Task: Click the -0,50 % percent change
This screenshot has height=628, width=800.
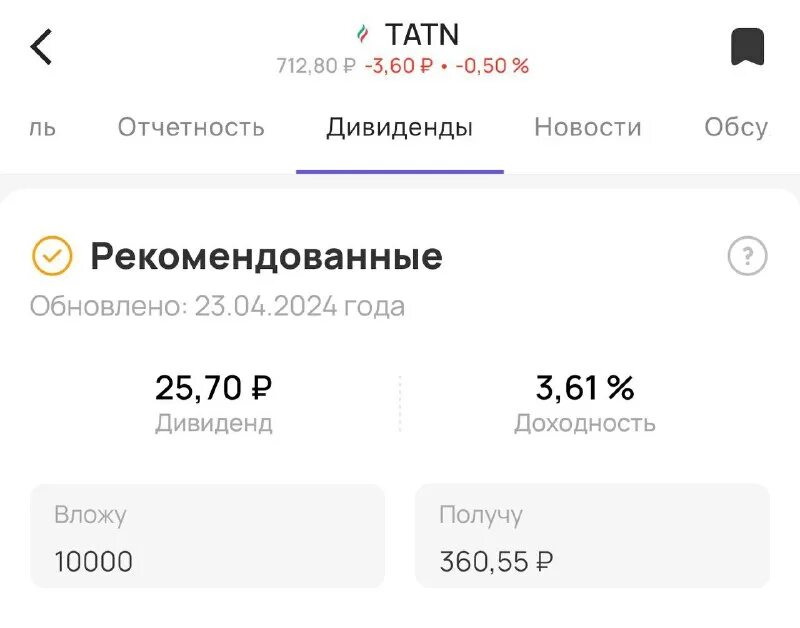Action: 492,66
